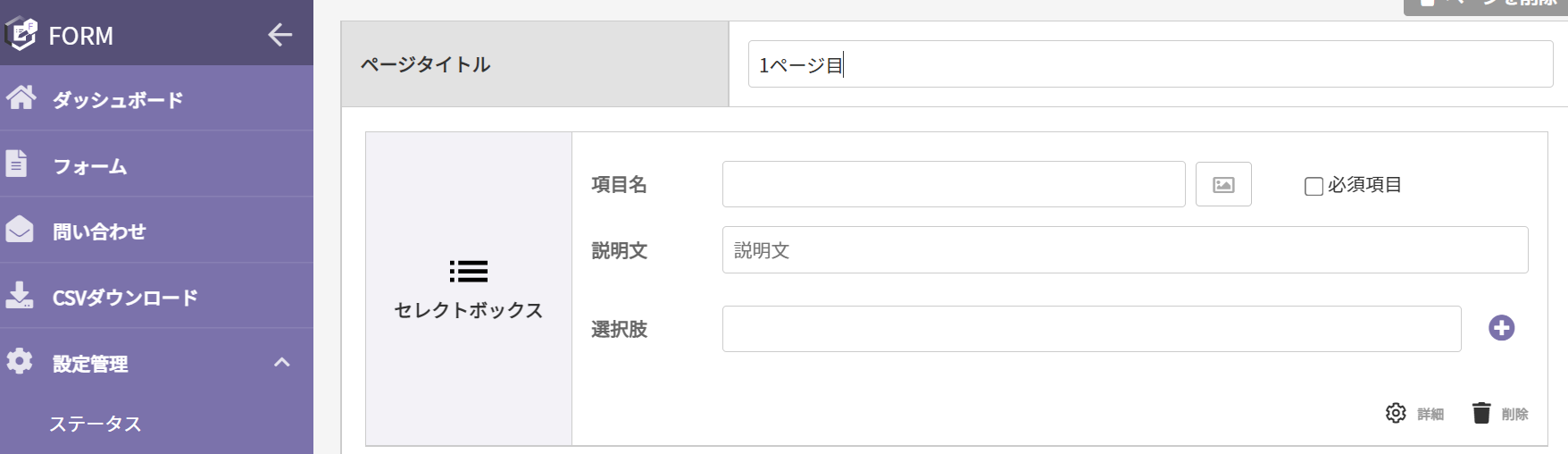Click the ページタイトル input field
This screenshot has width=1568, height=454.
point(1150,64)
